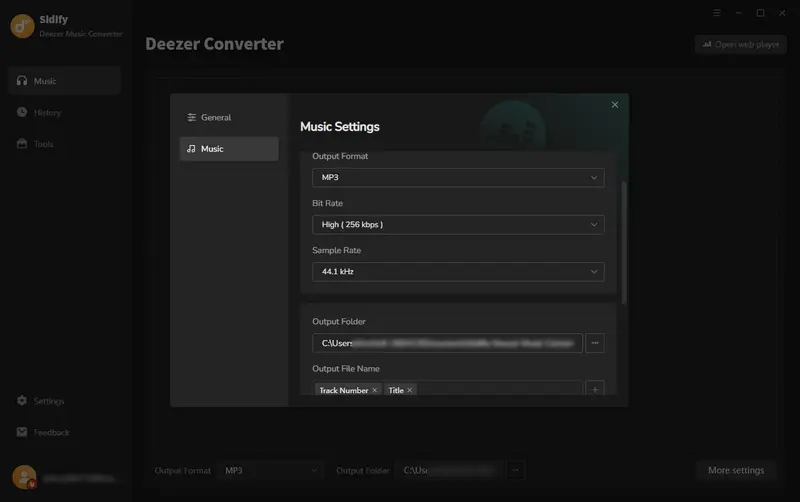Remove the Track Number tag
This screenshot has height=502, width=800.
click(x=374, y=390)
